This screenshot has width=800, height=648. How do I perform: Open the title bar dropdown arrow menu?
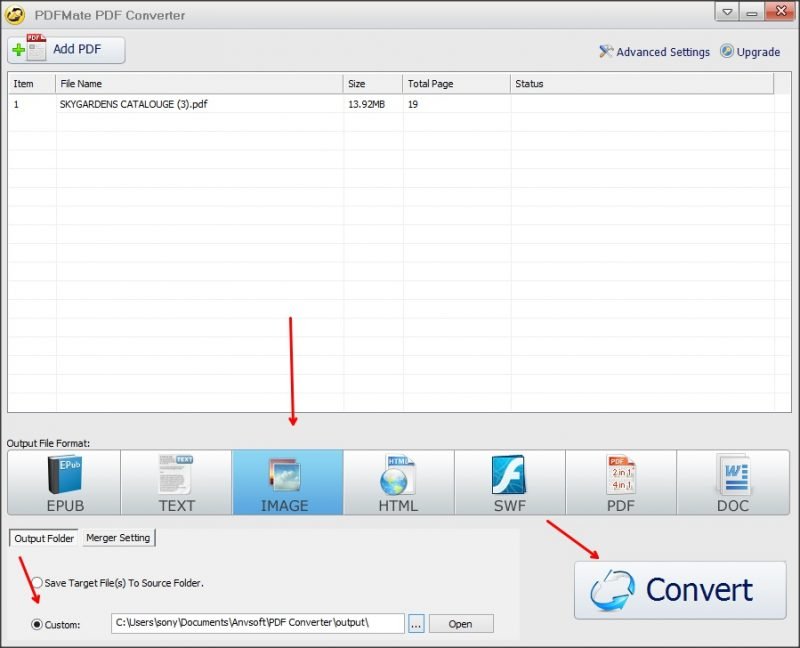[x=727, y=12]
